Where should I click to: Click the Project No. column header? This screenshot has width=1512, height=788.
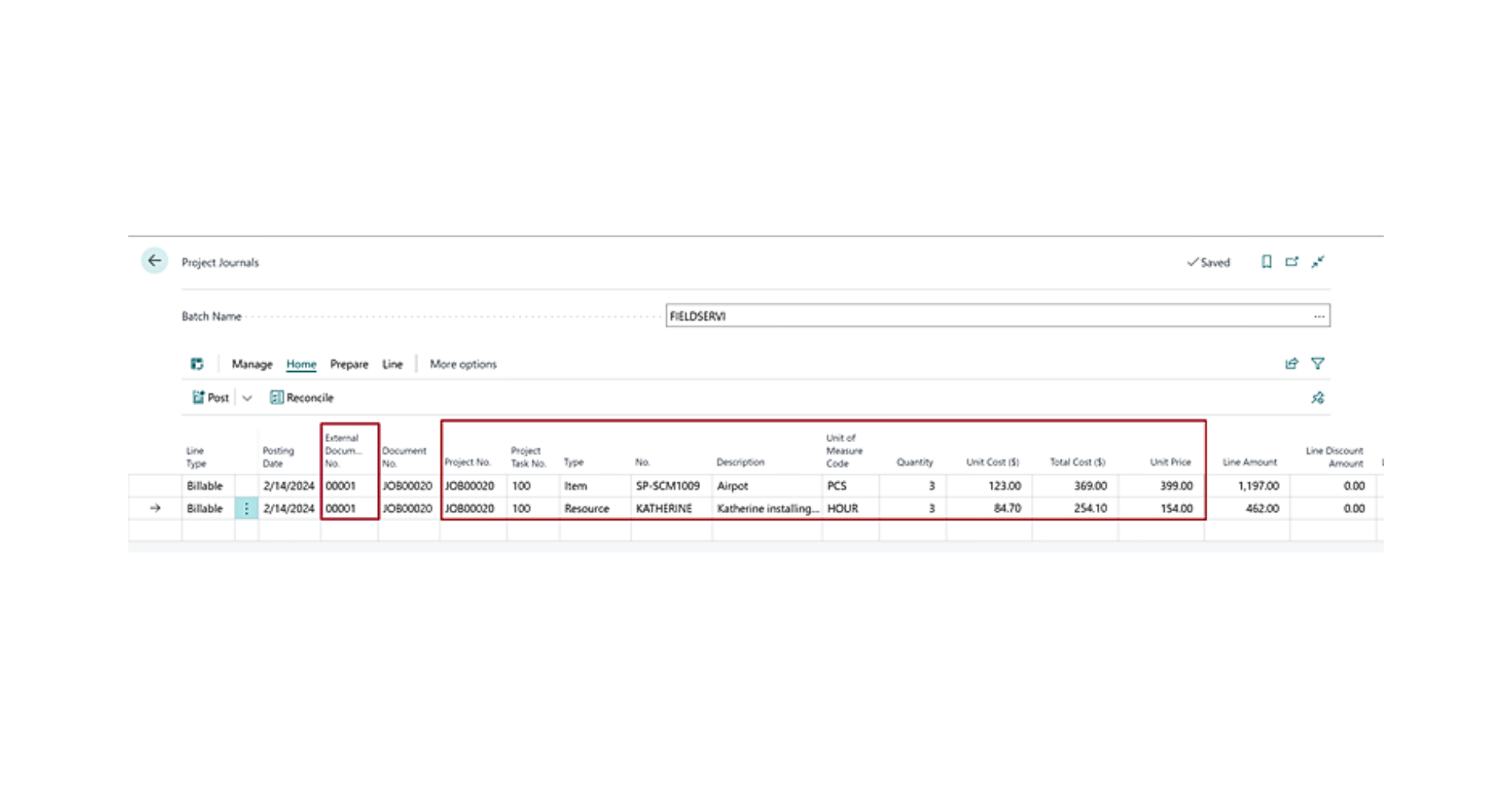point(468,463)
